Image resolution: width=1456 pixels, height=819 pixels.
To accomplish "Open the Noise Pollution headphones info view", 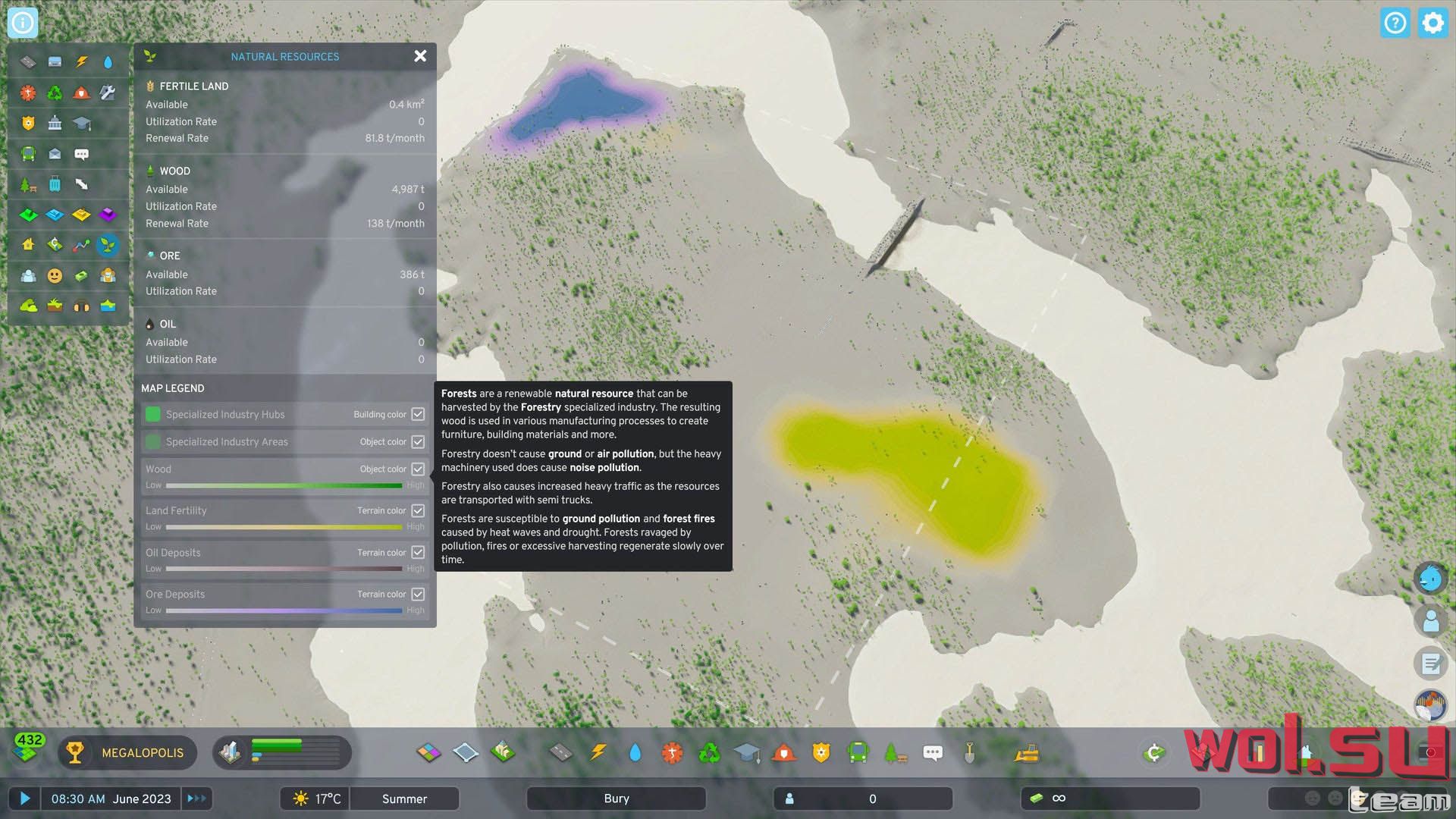I will click(81, 306).
